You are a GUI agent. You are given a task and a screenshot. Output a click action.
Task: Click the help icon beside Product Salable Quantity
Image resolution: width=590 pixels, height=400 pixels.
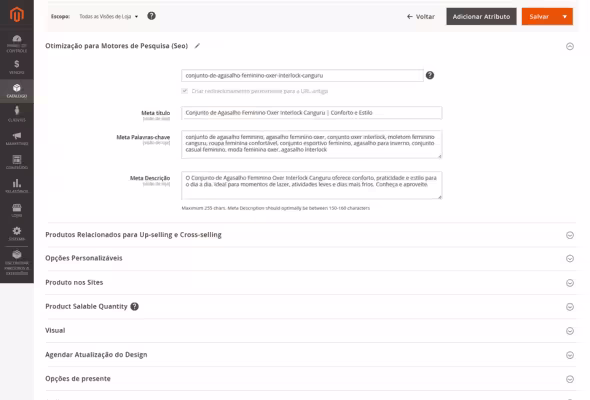click(134, 306)
